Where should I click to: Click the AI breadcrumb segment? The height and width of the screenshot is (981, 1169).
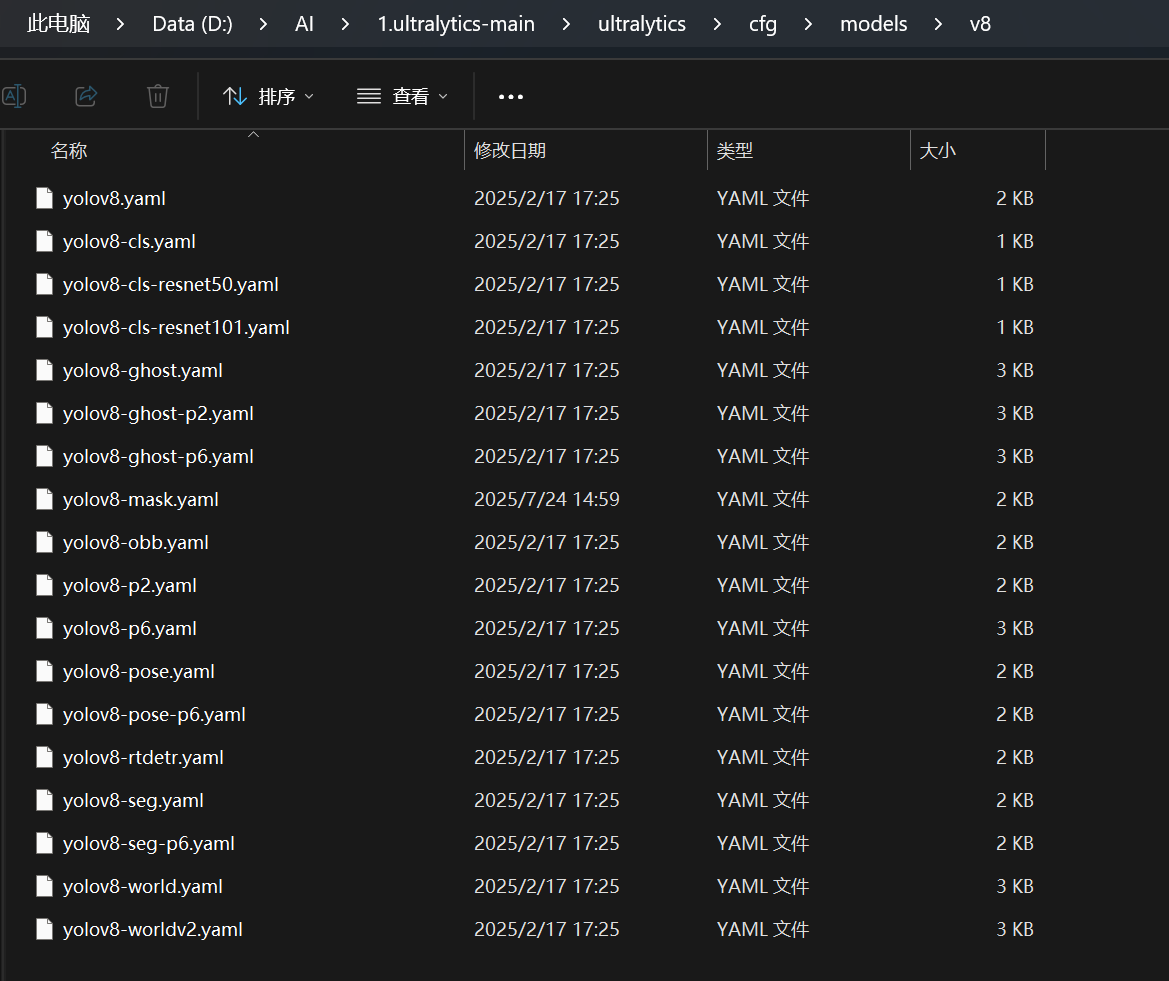(304, 24)
